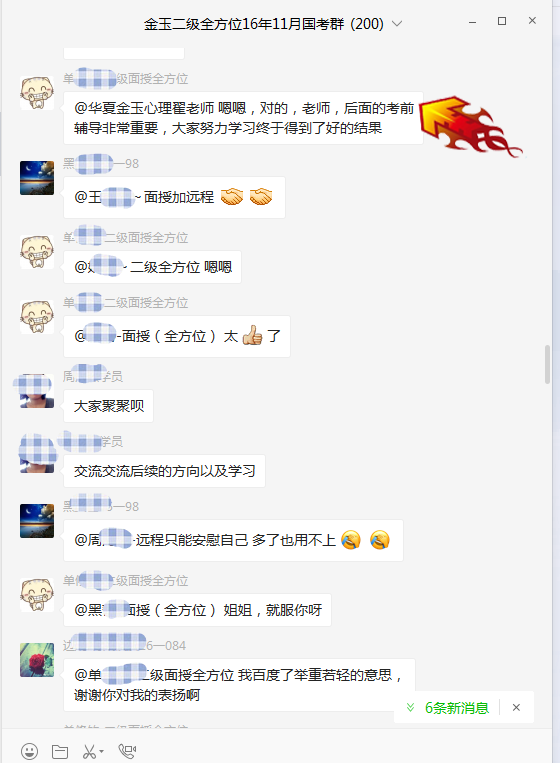Maximize the chat window
560x763 pixels.
502,21
